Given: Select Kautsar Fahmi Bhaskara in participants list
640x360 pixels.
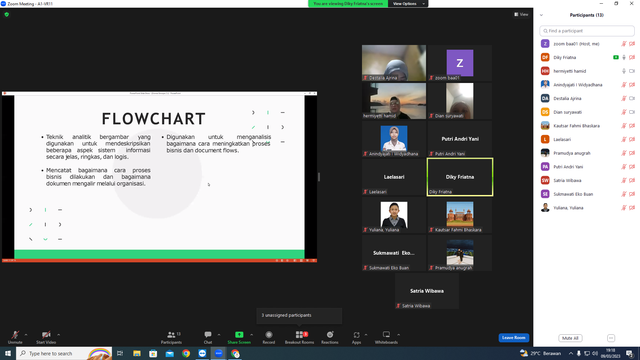Looking at the screenshot, I should pos(587,126).
